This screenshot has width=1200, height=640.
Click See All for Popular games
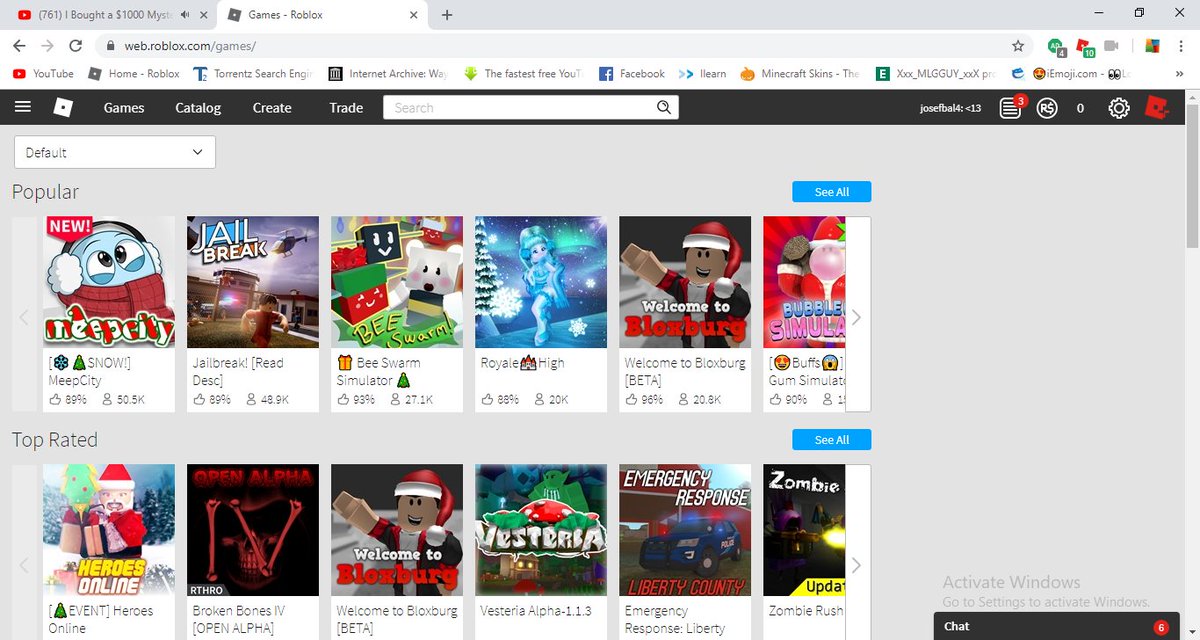831,192
